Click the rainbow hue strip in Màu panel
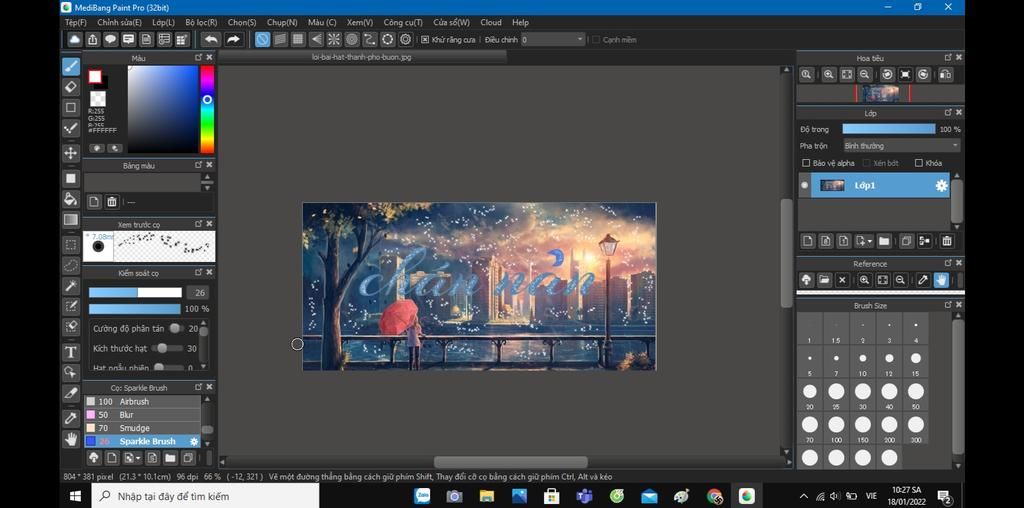1024x508 pixels. pos(207,109)
